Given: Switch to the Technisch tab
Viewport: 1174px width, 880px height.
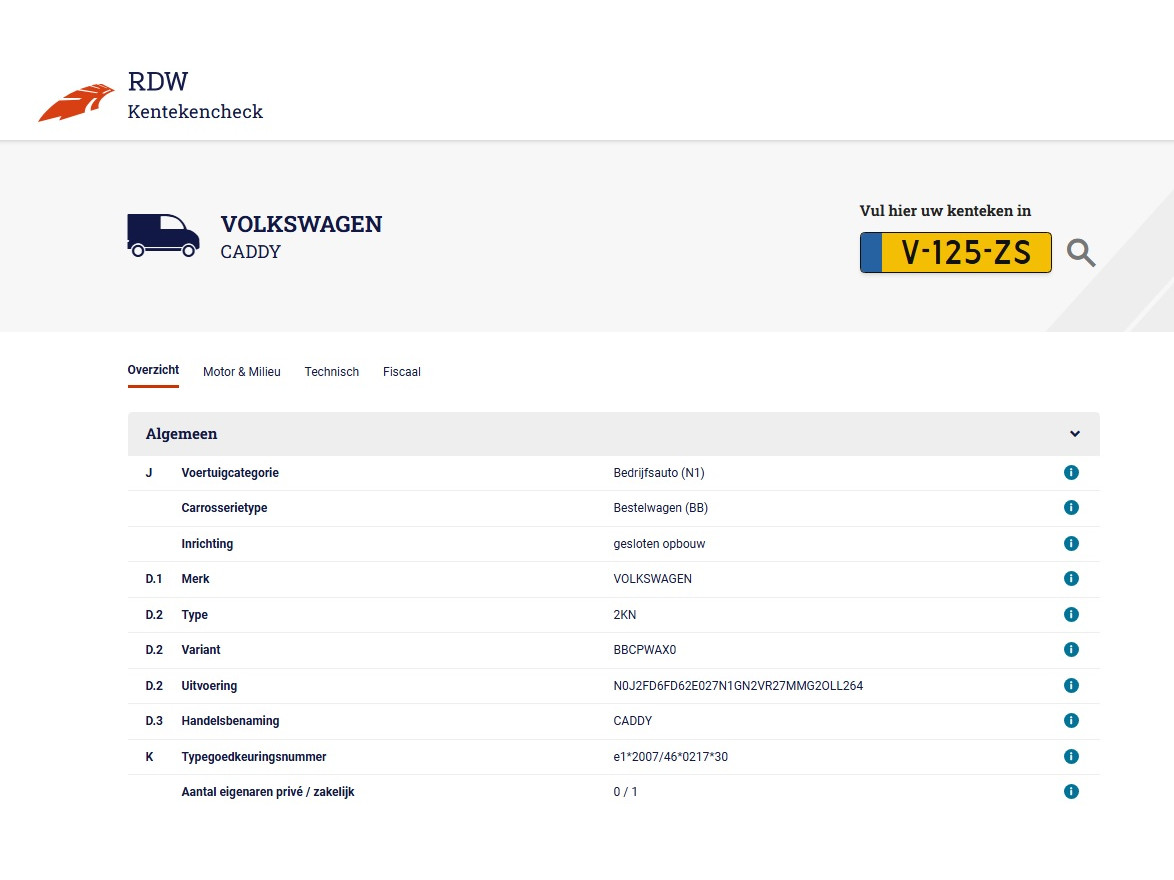Looking at the screenshot, I should coord(332,372).
